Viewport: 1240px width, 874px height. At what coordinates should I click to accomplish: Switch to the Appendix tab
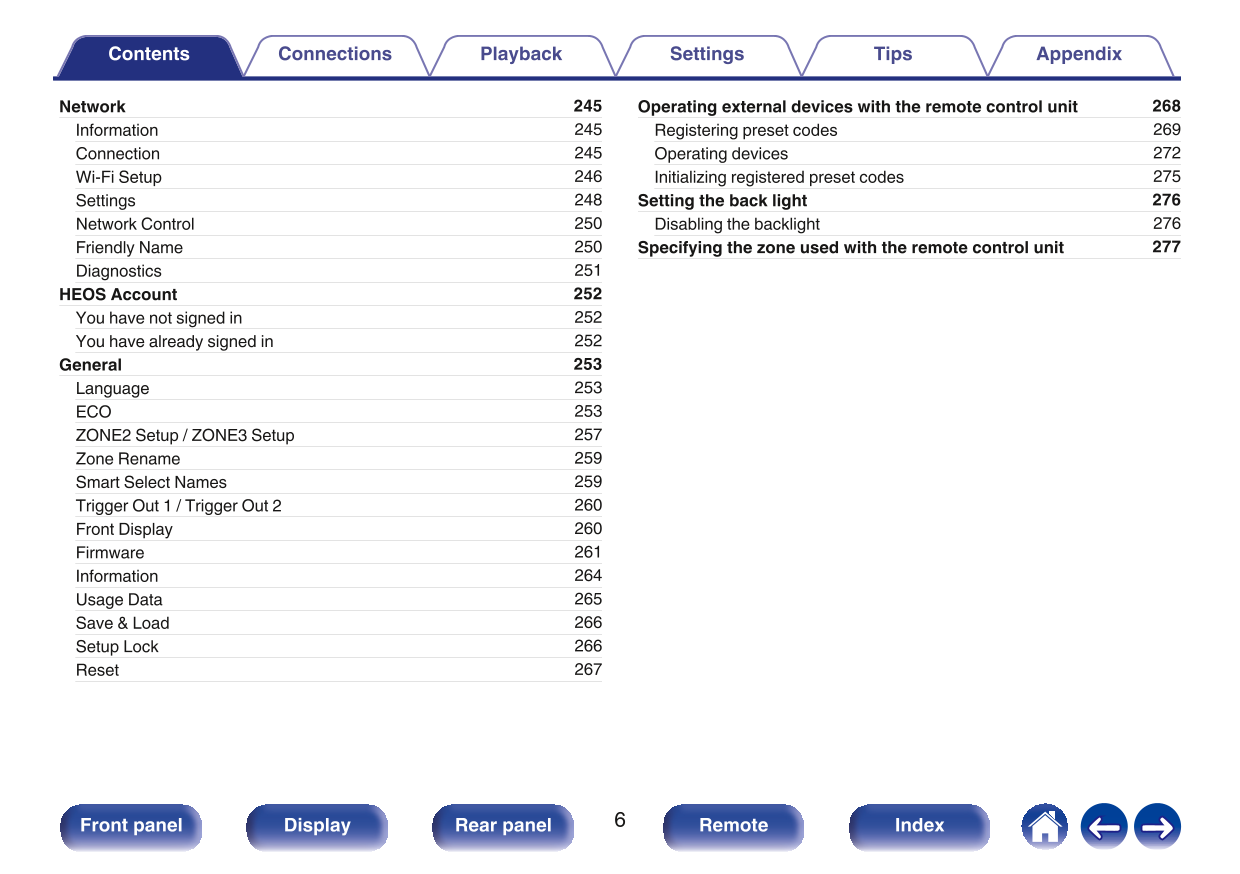click(x=1078, y=55)
